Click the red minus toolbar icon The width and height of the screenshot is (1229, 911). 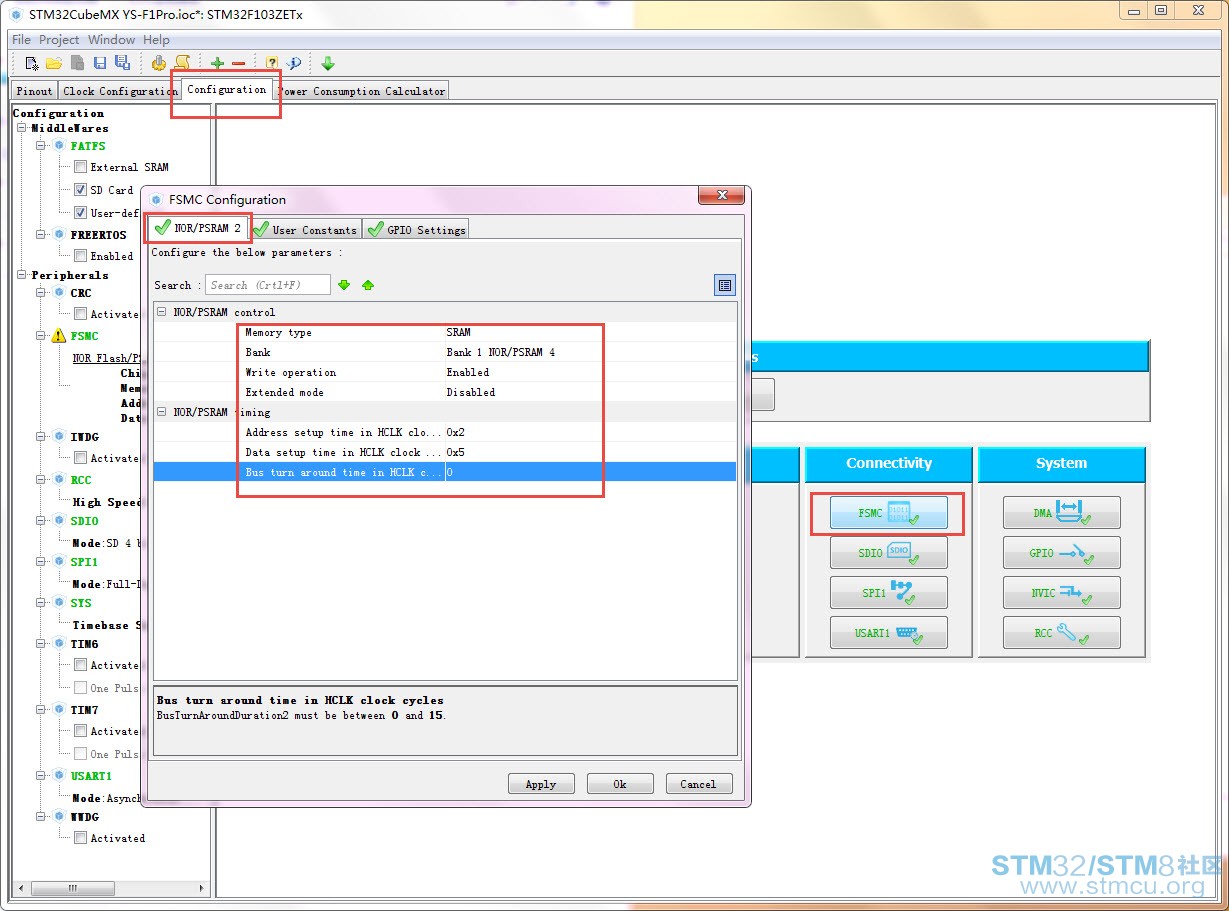[x=238, y=64]
